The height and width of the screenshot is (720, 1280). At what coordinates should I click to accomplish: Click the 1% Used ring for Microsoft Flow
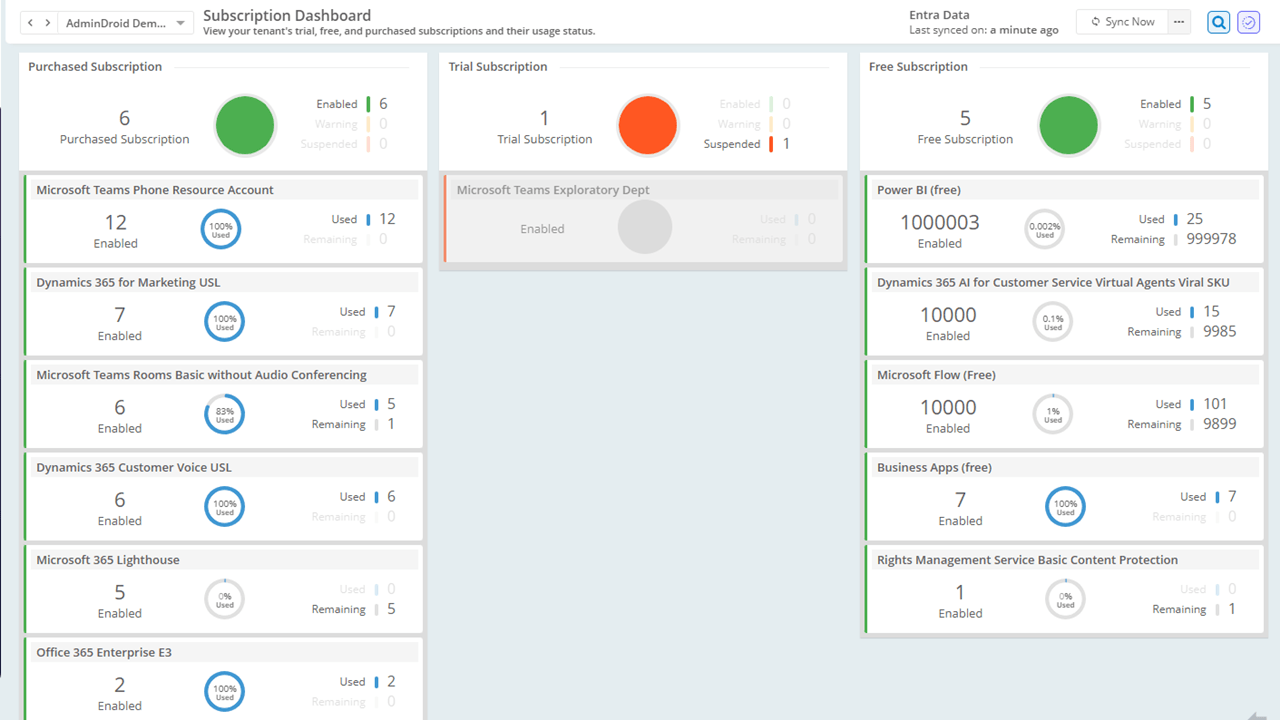click(x=1053, y=414)
